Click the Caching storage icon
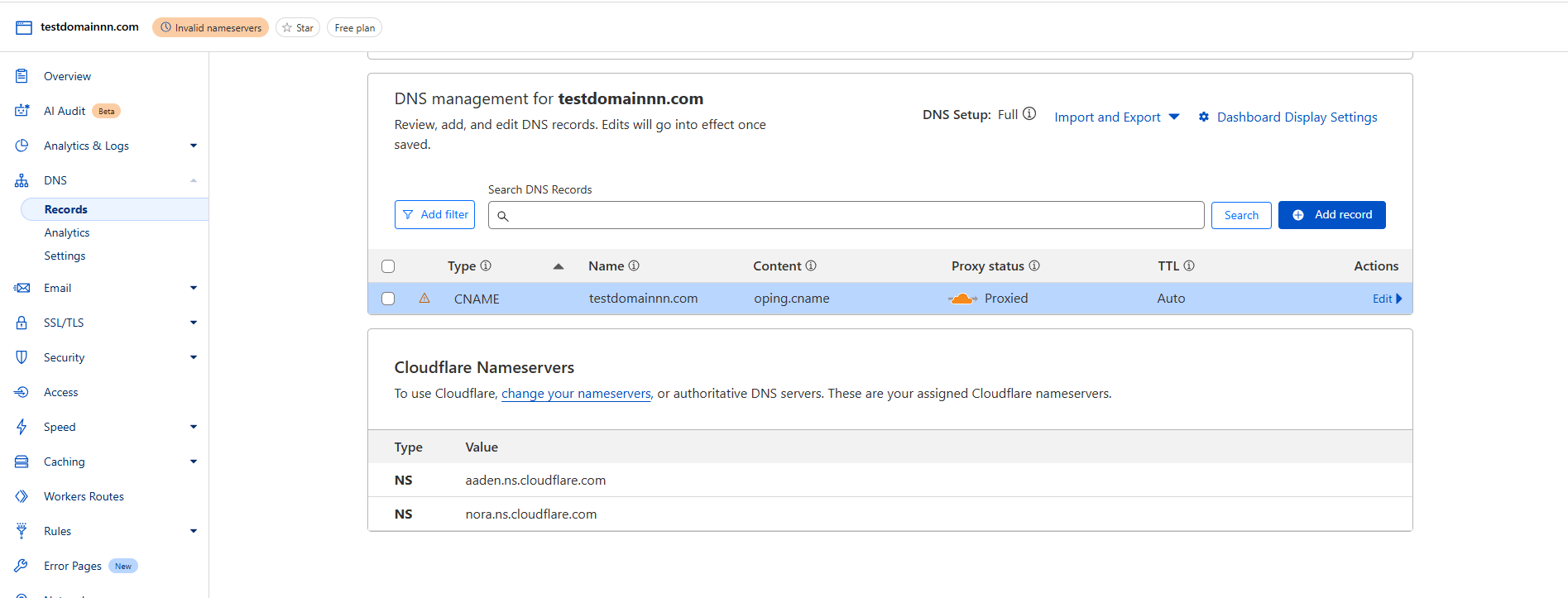Screen dimensions: 1568x598 click(x=22, y=462)
